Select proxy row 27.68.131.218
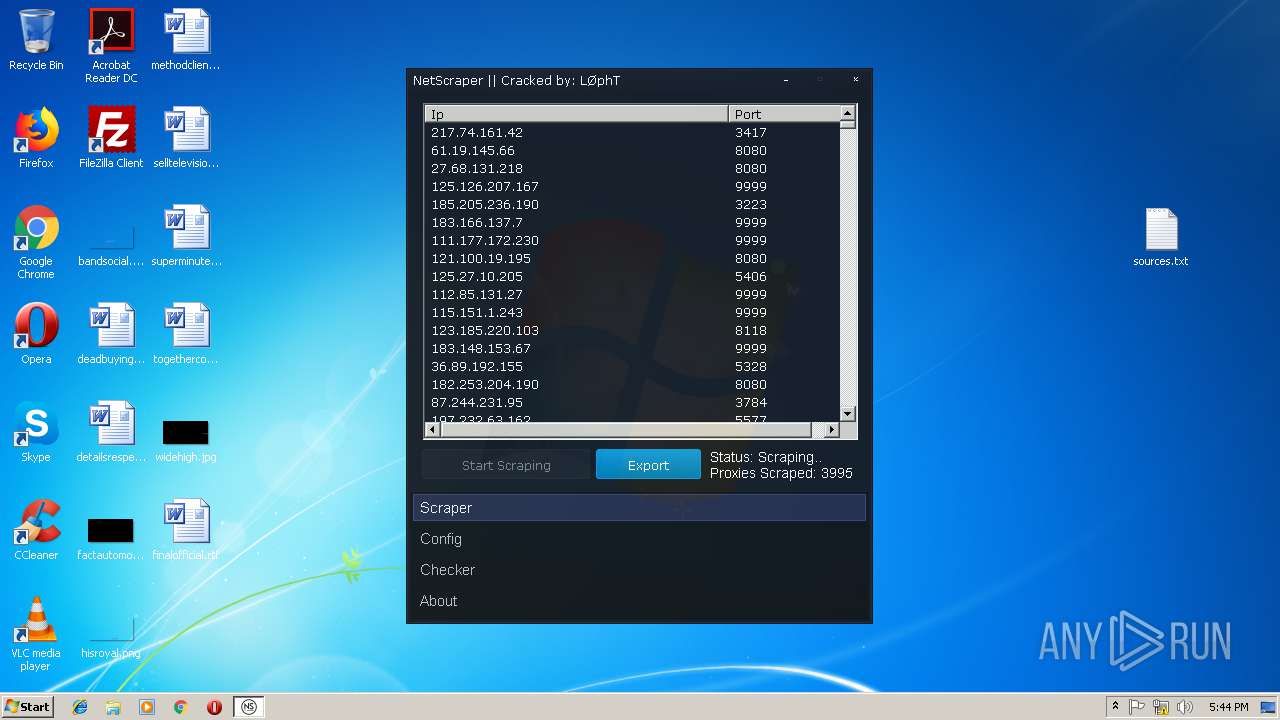Viewport: 1280px width, 720px height. [x=632, y=168]
